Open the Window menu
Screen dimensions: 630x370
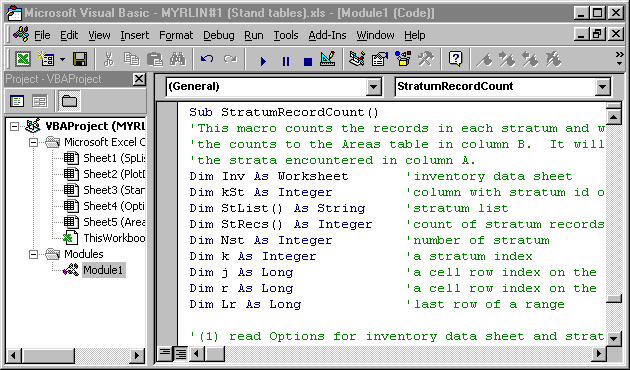(375, 35)
